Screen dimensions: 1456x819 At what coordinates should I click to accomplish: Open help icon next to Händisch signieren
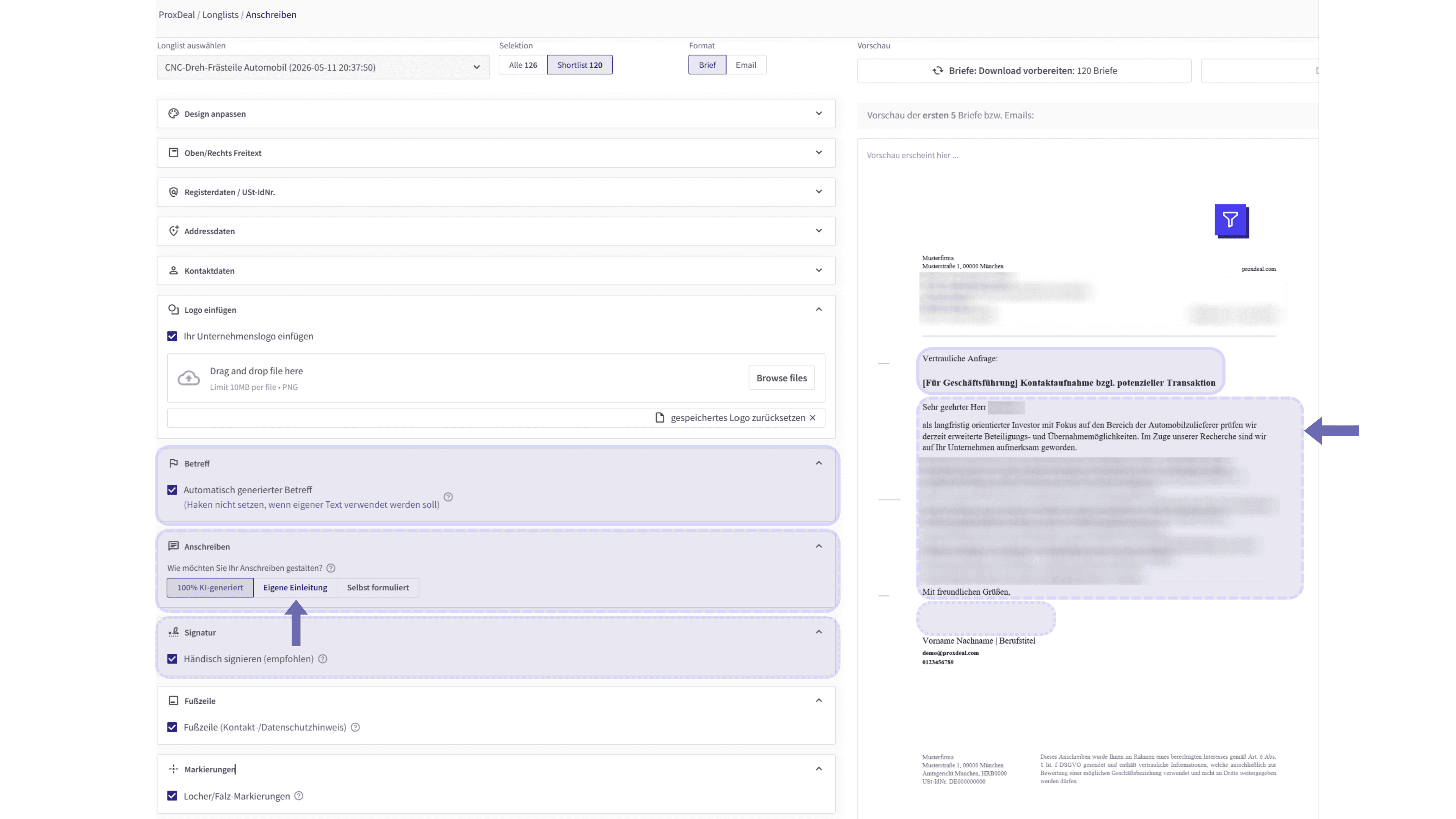[323, 659]
